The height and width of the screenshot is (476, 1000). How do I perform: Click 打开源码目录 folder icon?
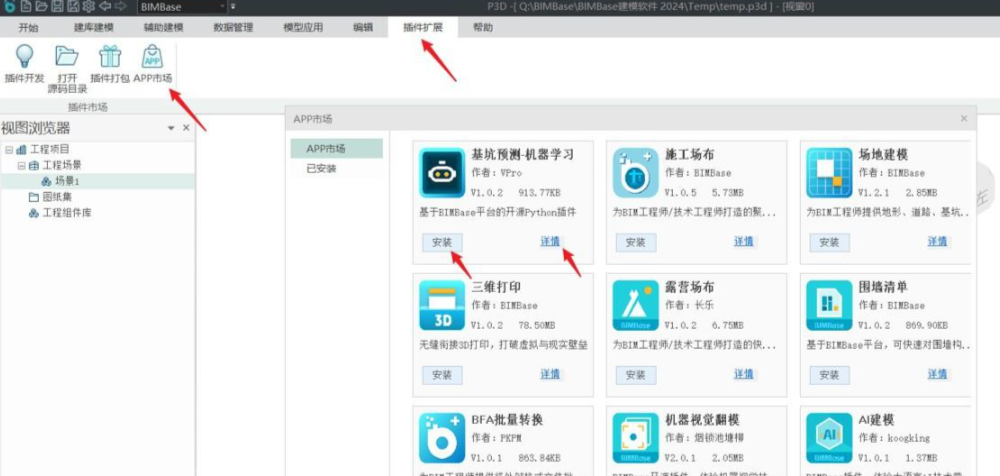tap(66, 56)
